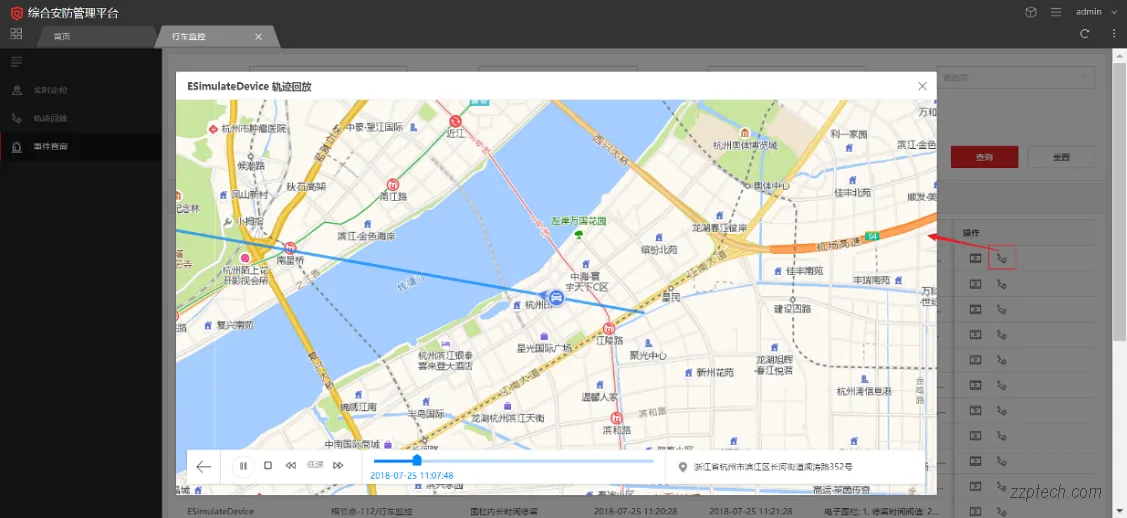
Task: Pause the track playback
Action: click(x=243, y=466)
